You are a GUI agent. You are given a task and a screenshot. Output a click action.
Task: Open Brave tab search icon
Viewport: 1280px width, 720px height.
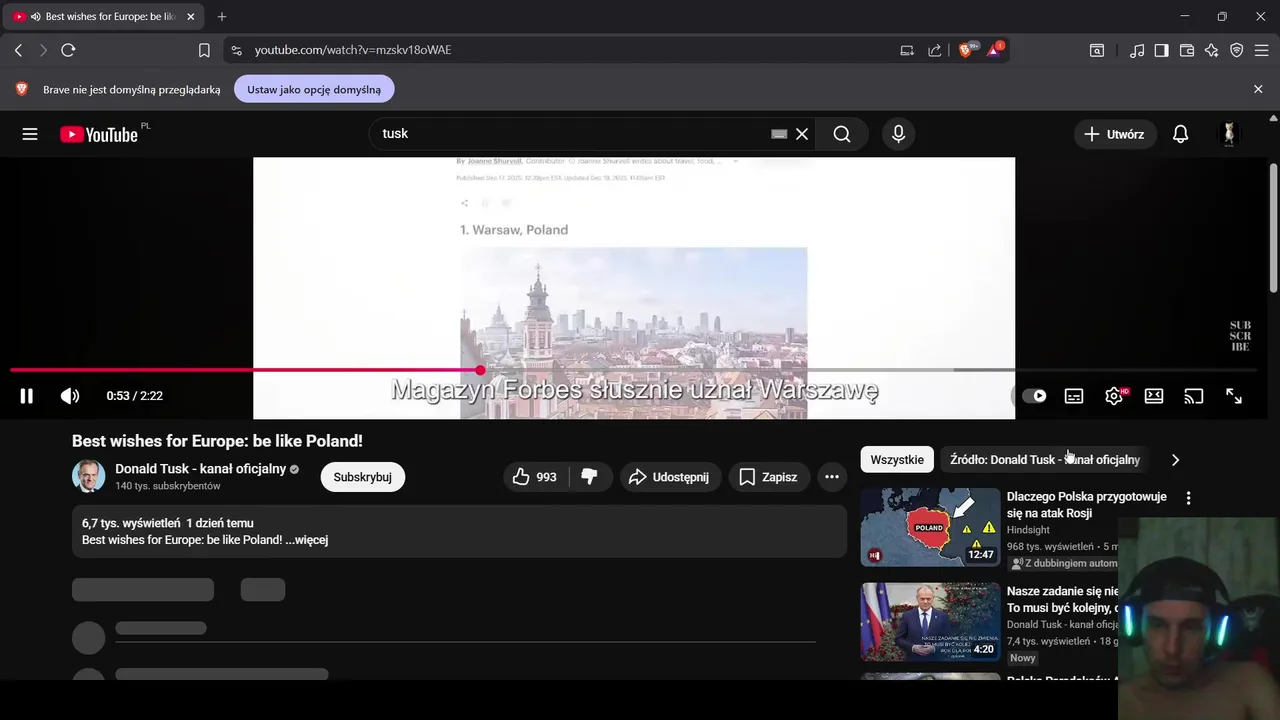point(1097,50)
